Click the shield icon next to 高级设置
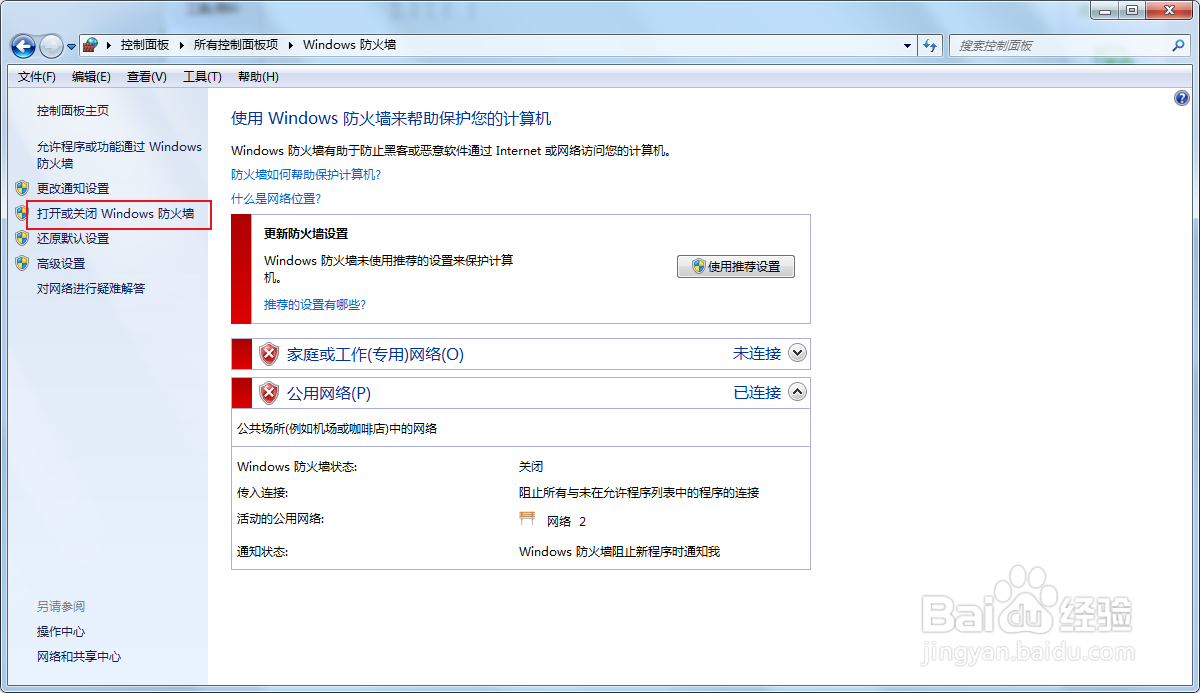This screenshot has height=693, width=1200. tap(21, 263)
